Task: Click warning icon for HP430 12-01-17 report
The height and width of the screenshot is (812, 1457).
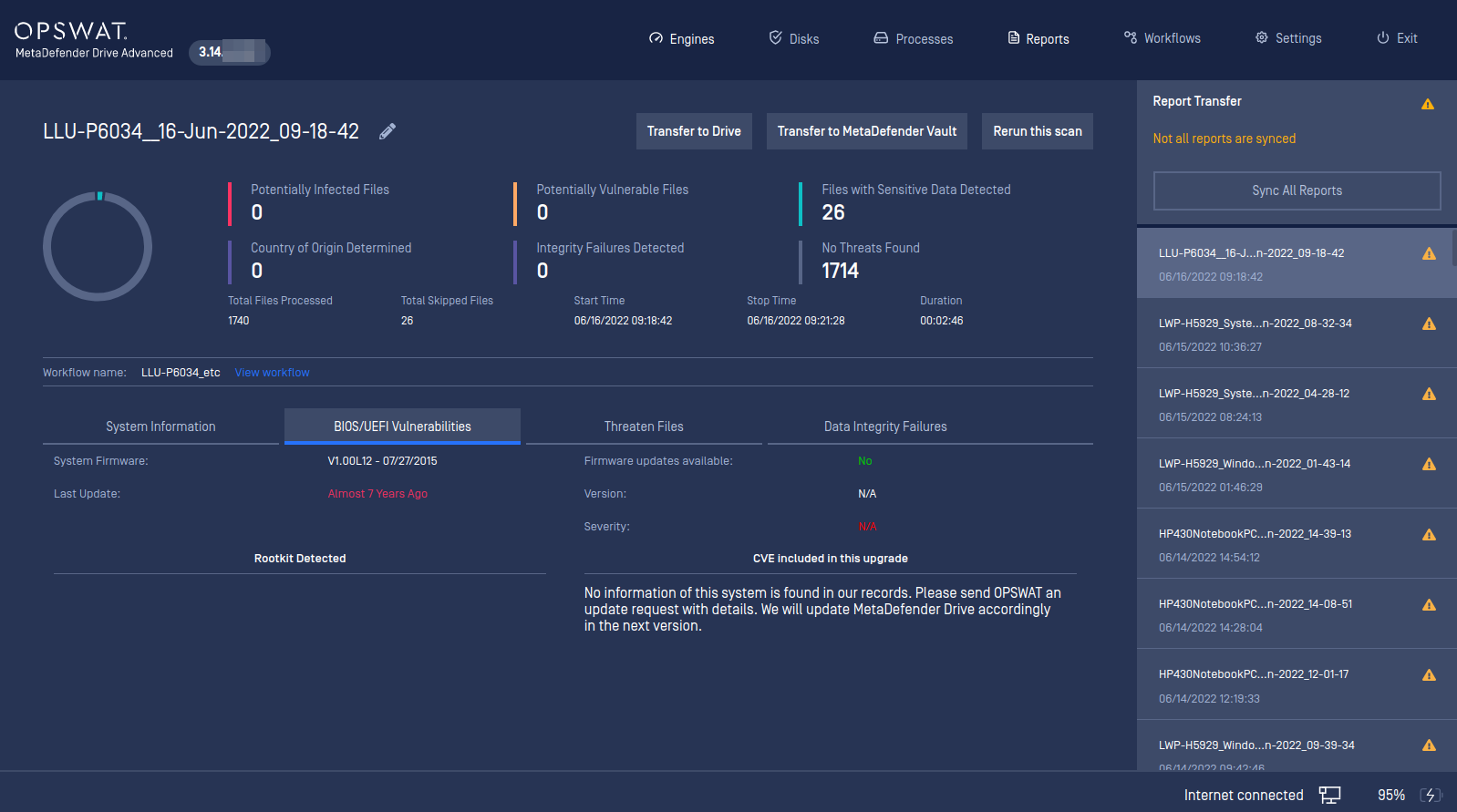Action: [x=1429, y=674]
